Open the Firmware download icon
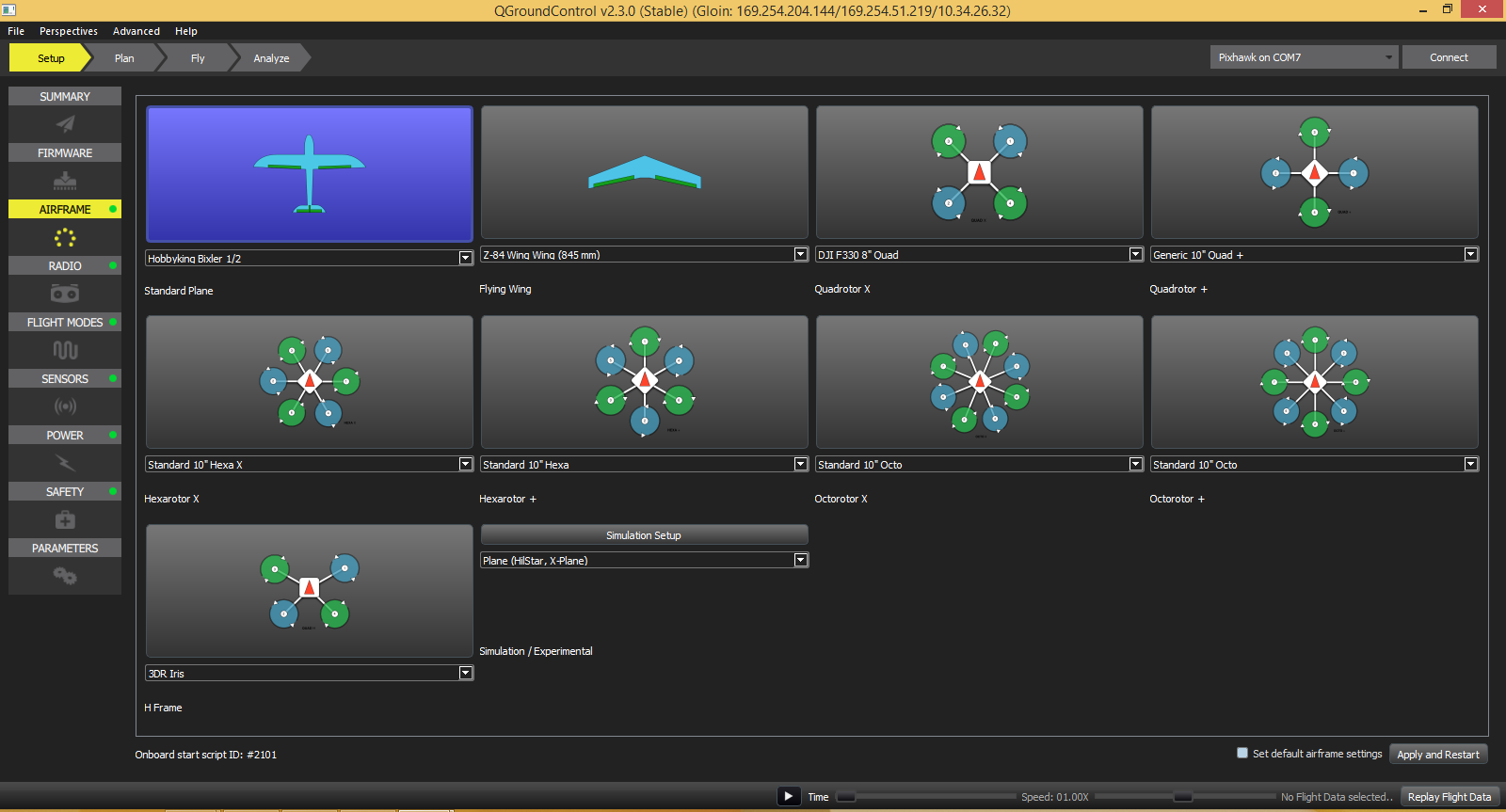 (65, 181)
